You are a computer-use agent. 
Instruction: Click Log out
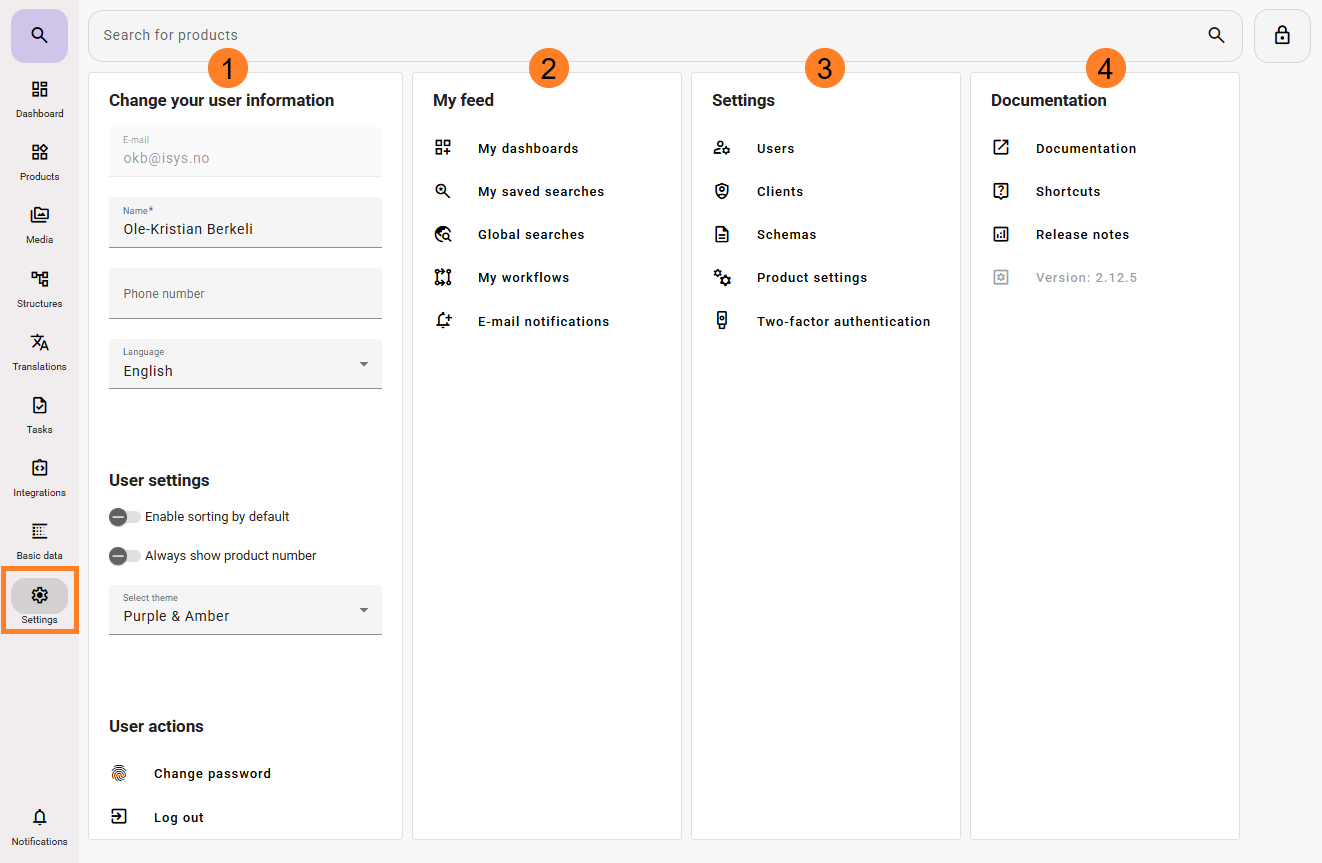click(x=178, y=817)
